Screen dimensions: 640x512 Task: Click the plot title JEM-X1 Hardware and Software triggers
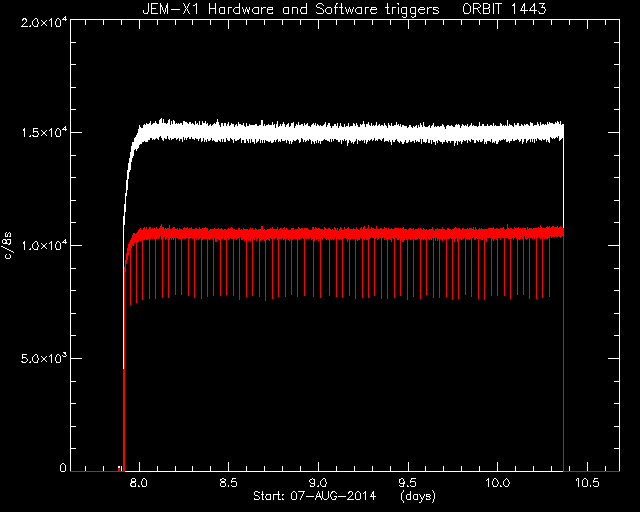coord(291,9)
